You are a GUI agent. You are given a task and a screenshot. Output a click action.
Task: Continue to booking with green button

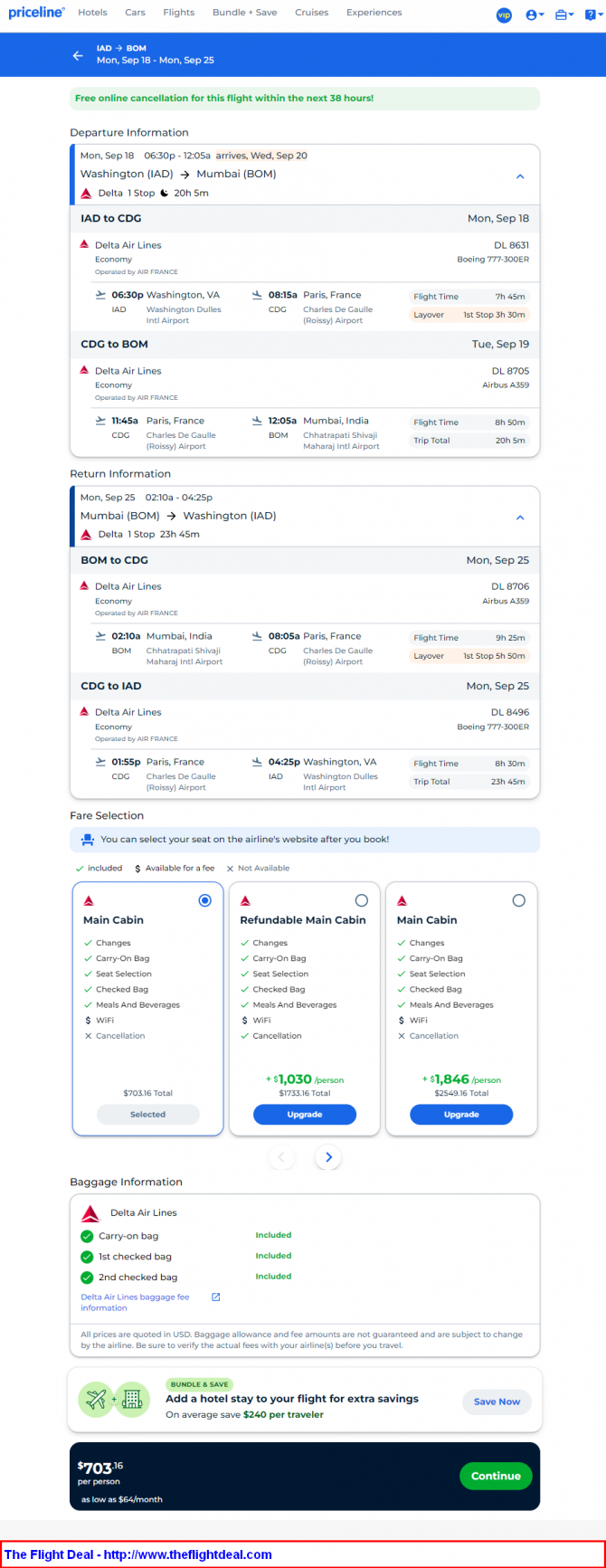pyautogui.click(x=496, y=1476)
